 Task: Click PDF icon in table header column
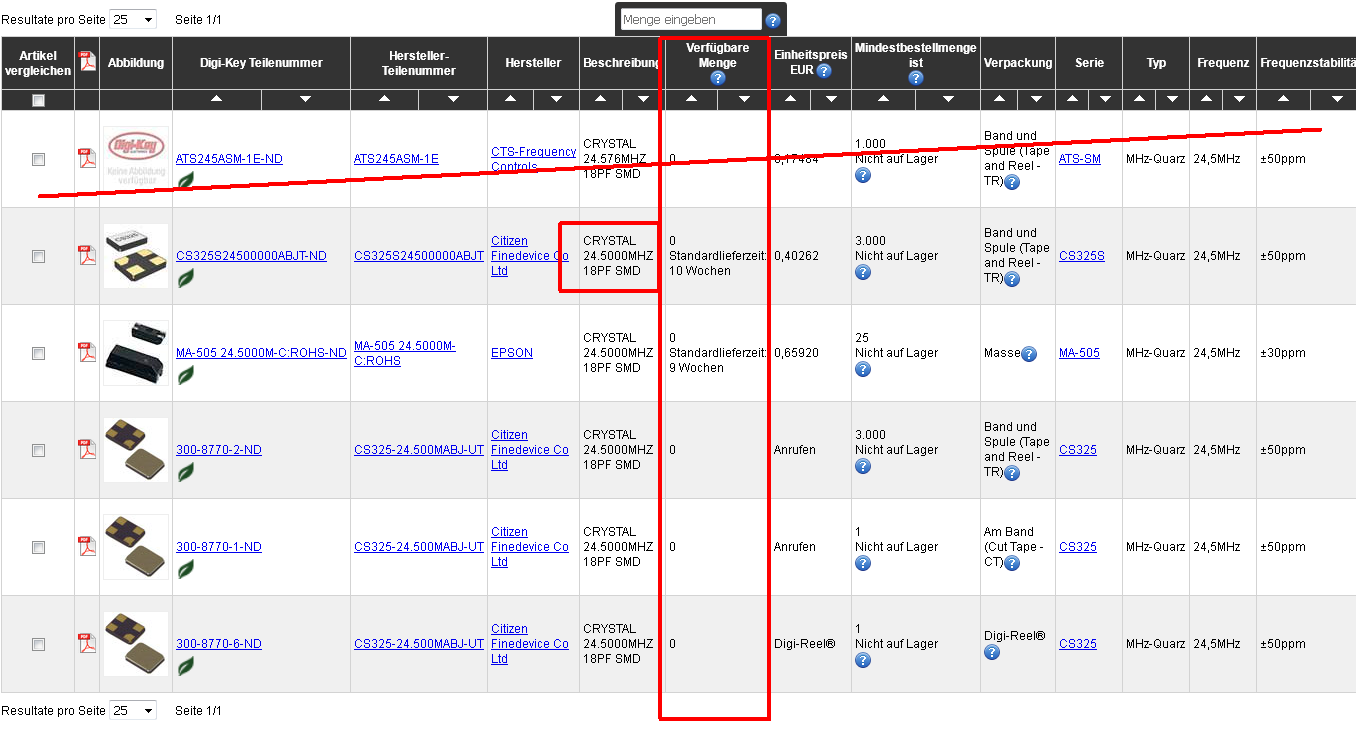pos(87,62)
